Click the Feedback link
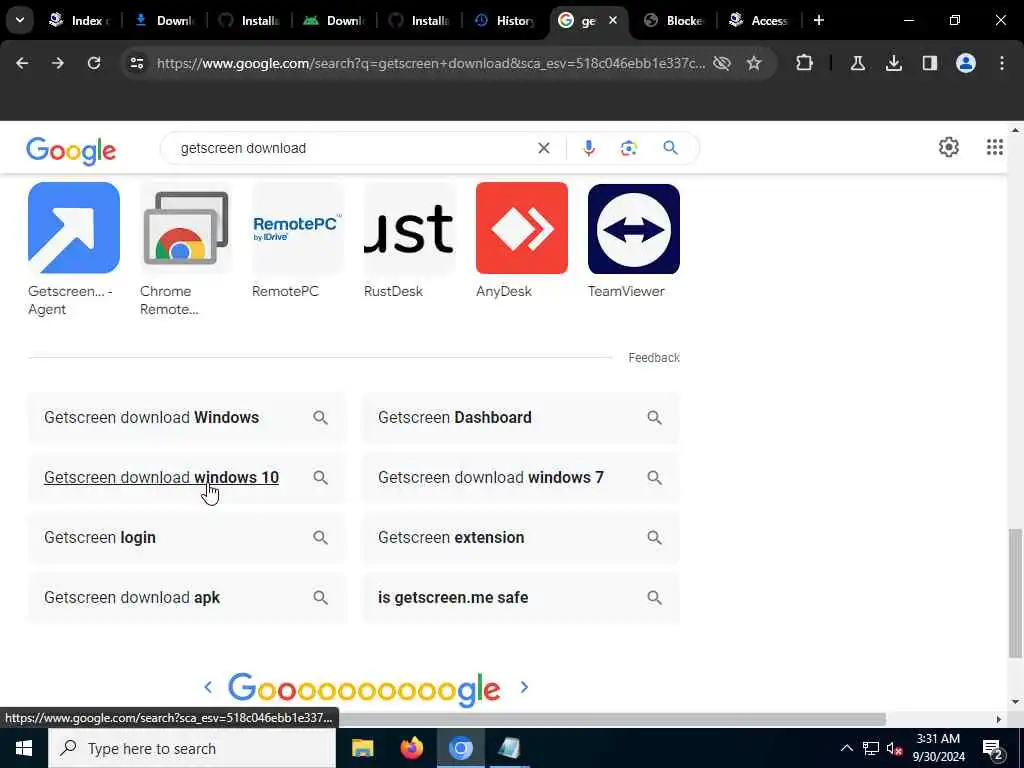This screenshot has width=1024, height=768. [x=654, y=358]
